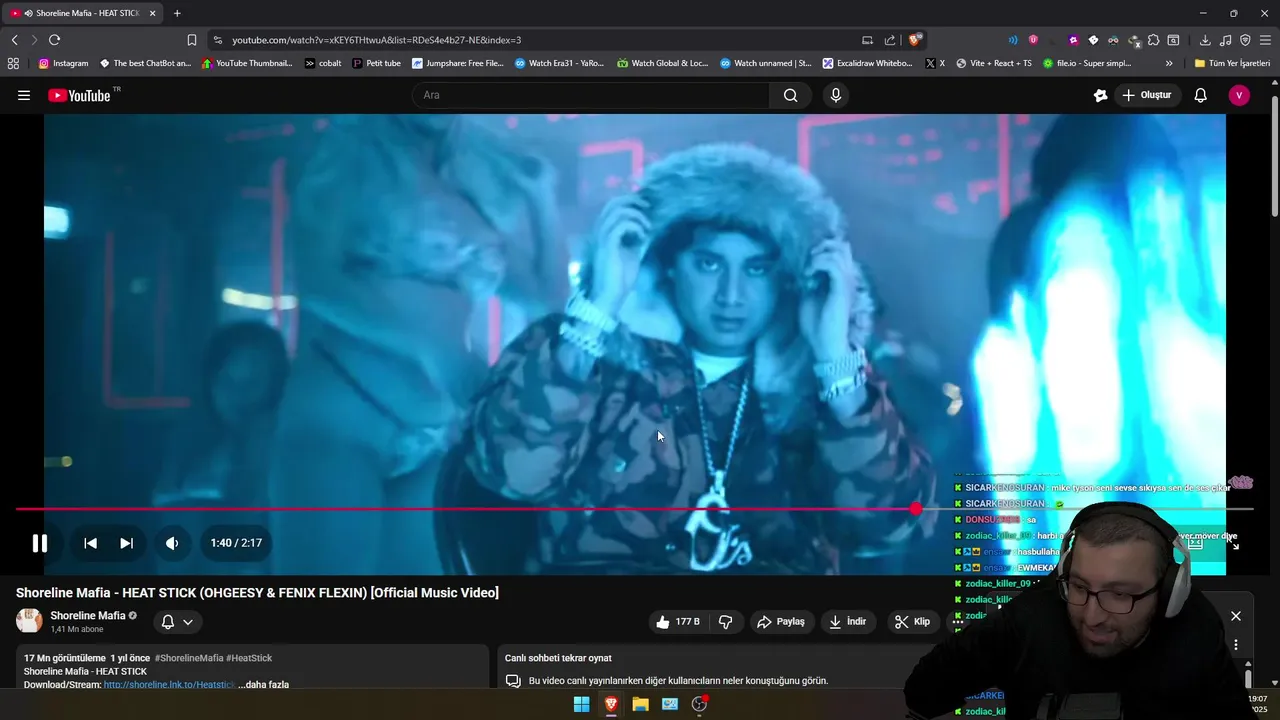Skip to the previous video

click(x=90, y=543)
